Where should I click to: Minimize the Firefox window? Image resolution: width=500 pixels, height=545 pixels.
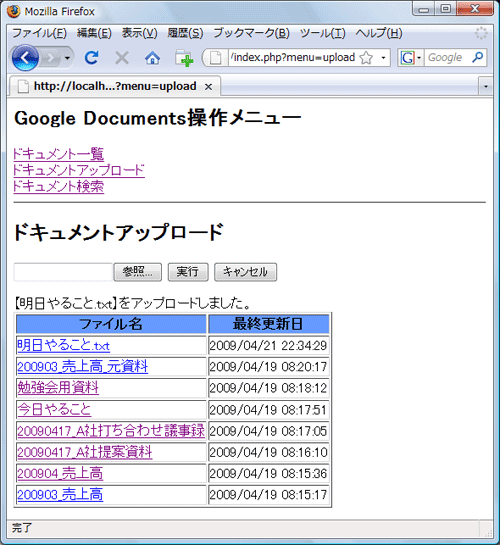(424, 8)
